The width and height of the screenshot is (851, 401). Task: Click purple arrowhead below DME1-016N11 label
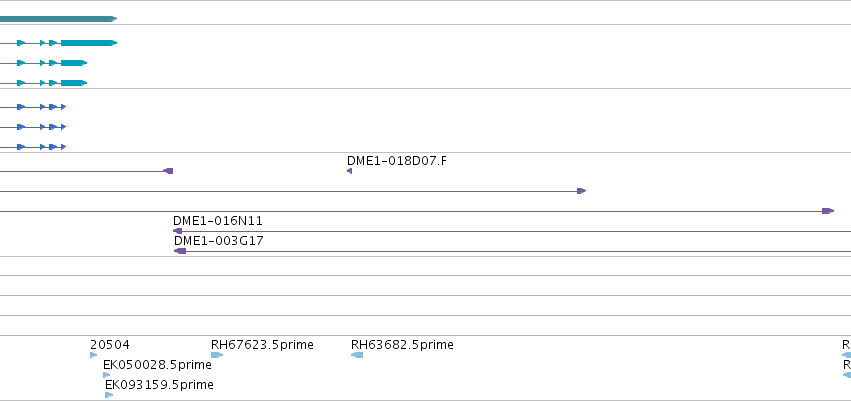[178, 231]
